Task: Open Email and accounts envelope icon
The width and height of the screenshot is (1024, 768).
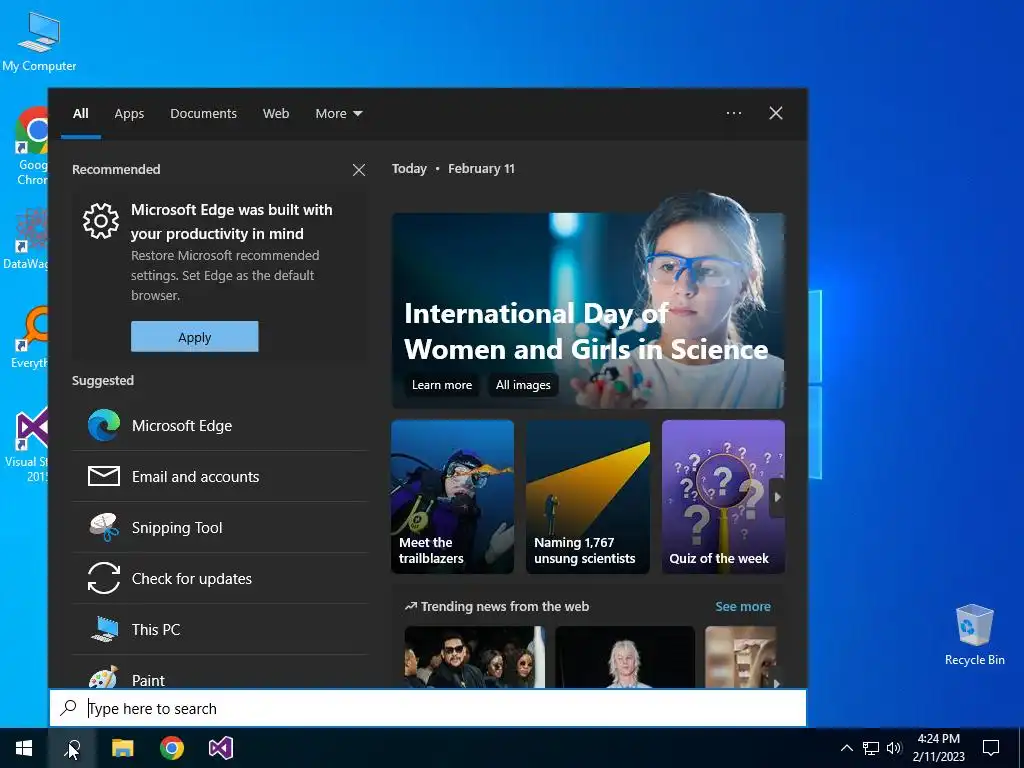Action: [104, 477]
